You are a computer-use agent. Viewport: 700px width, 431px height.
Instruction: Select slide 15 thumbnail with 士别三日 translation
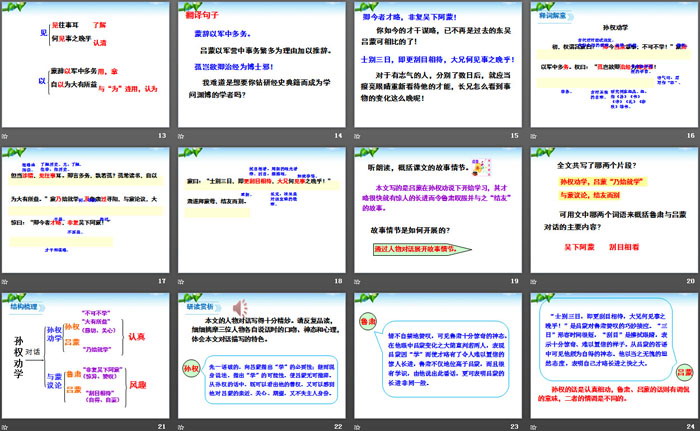tap(438, 64)
